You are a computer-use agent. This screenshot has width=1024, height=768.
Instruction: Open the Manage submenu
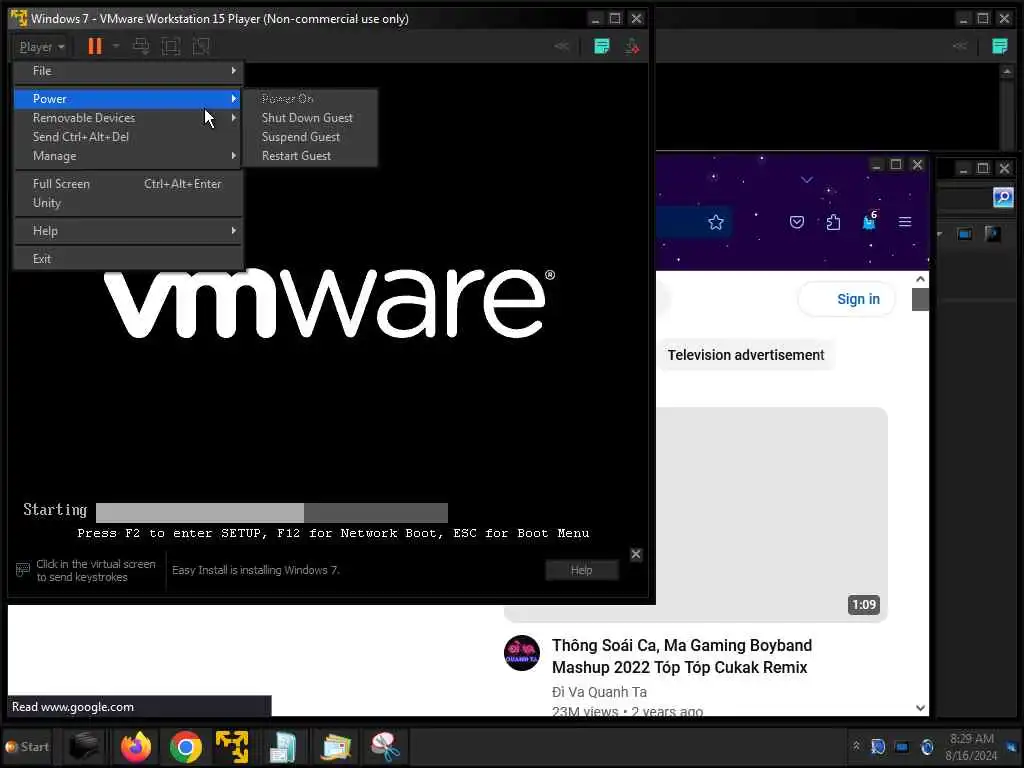129,155
